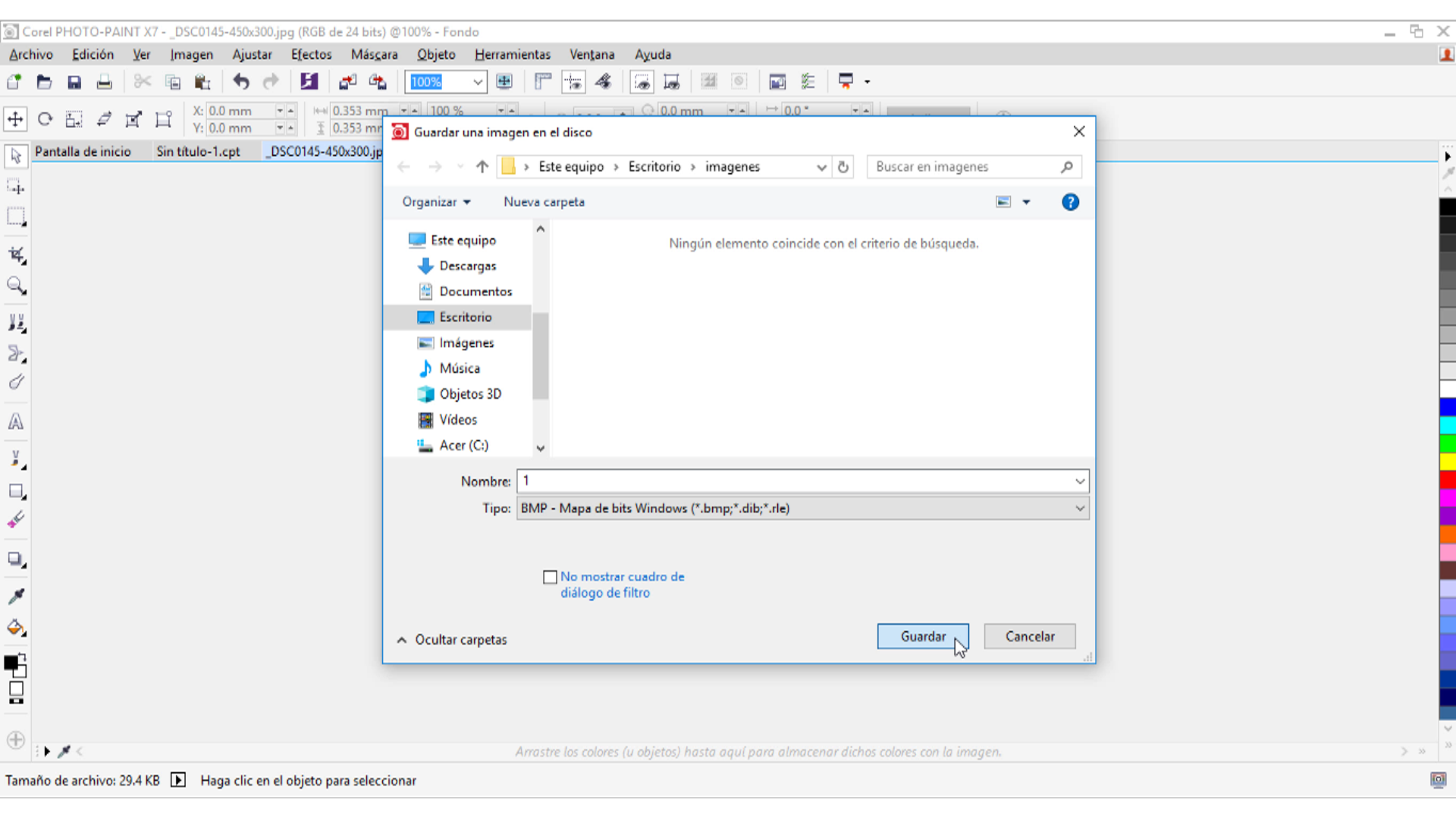Pick the Text tool

tap(16, 422)
